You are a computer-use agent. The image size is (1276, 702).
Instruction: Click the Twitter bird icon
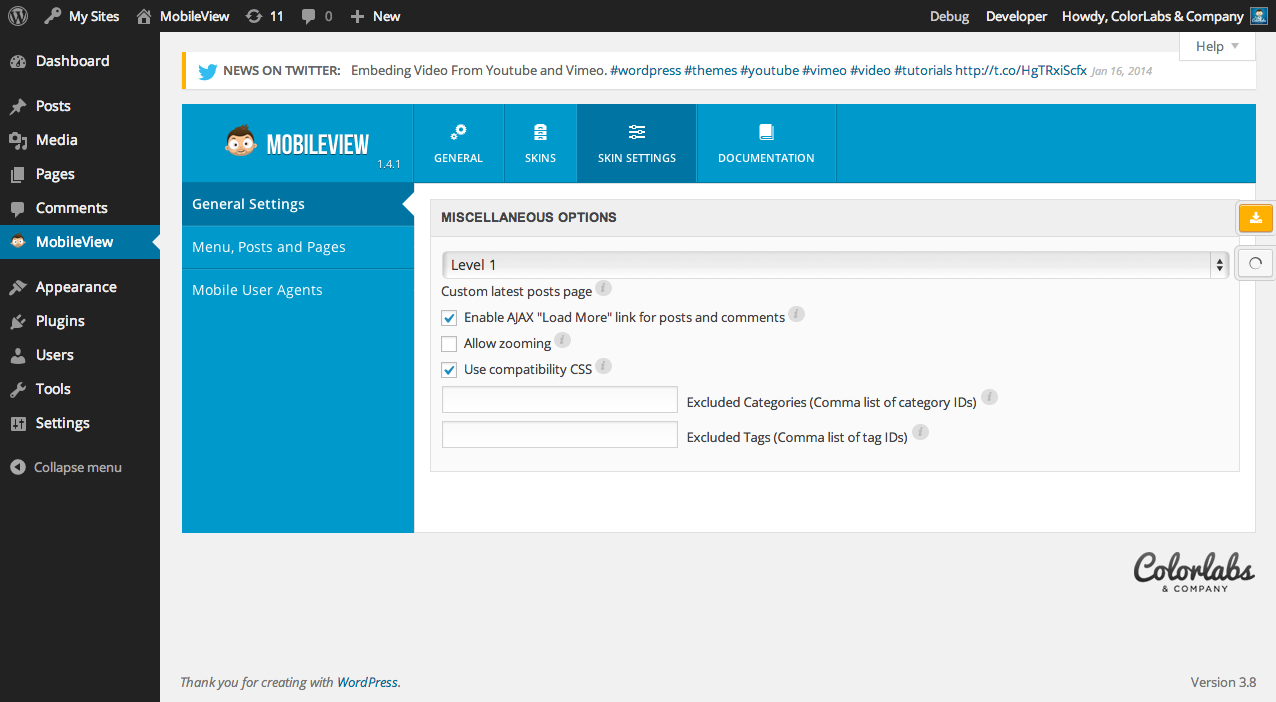(x=208, y=71)
